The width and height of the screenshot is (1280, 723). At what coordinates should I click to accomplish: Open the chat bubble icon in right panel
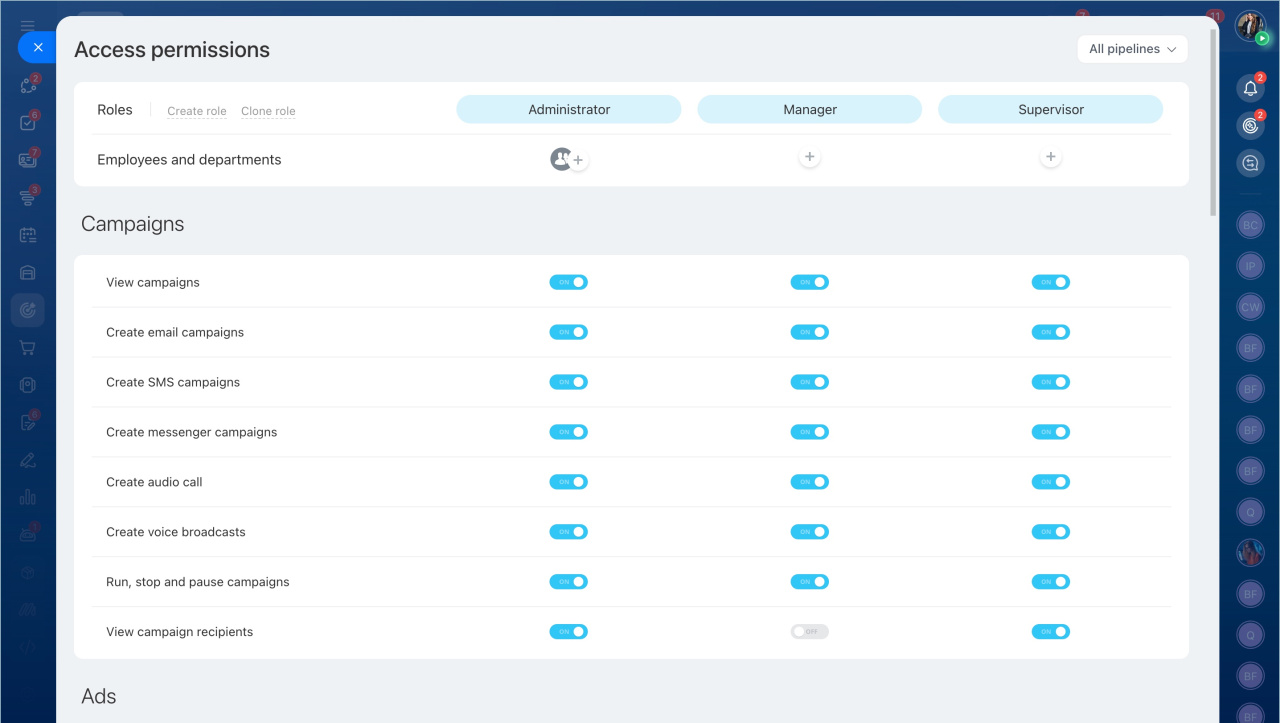(x=1250, y=163)
